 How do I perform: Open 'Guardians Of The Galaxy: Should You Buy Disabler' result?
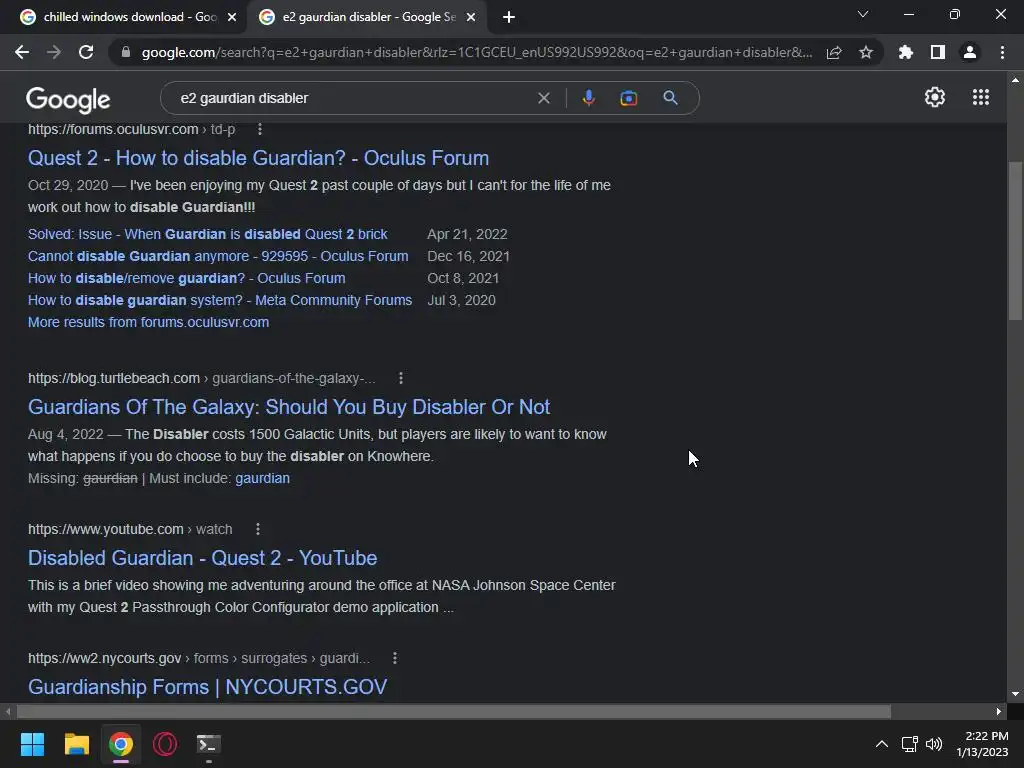click(x=289, y=407)
